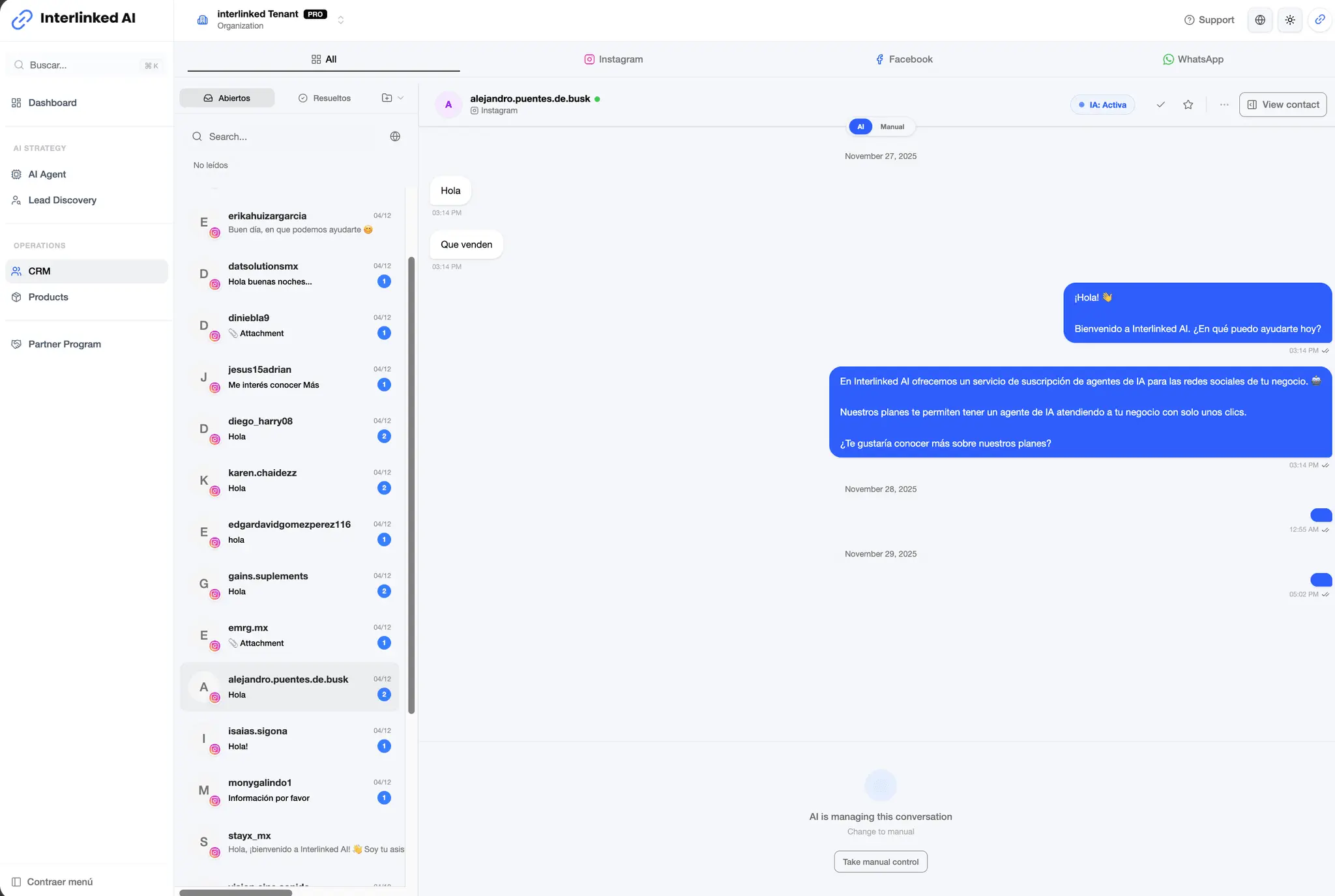Open isaias.sigona conversation
This screenshot has height=896, width=1335.
tap(289, 739)
